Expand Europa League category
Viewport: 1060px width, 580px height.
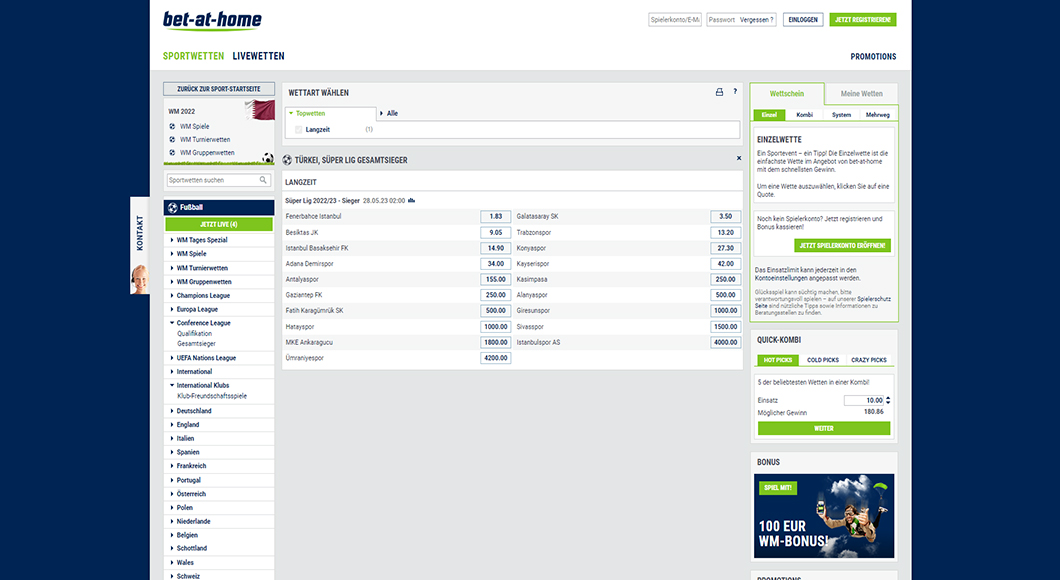197,309
